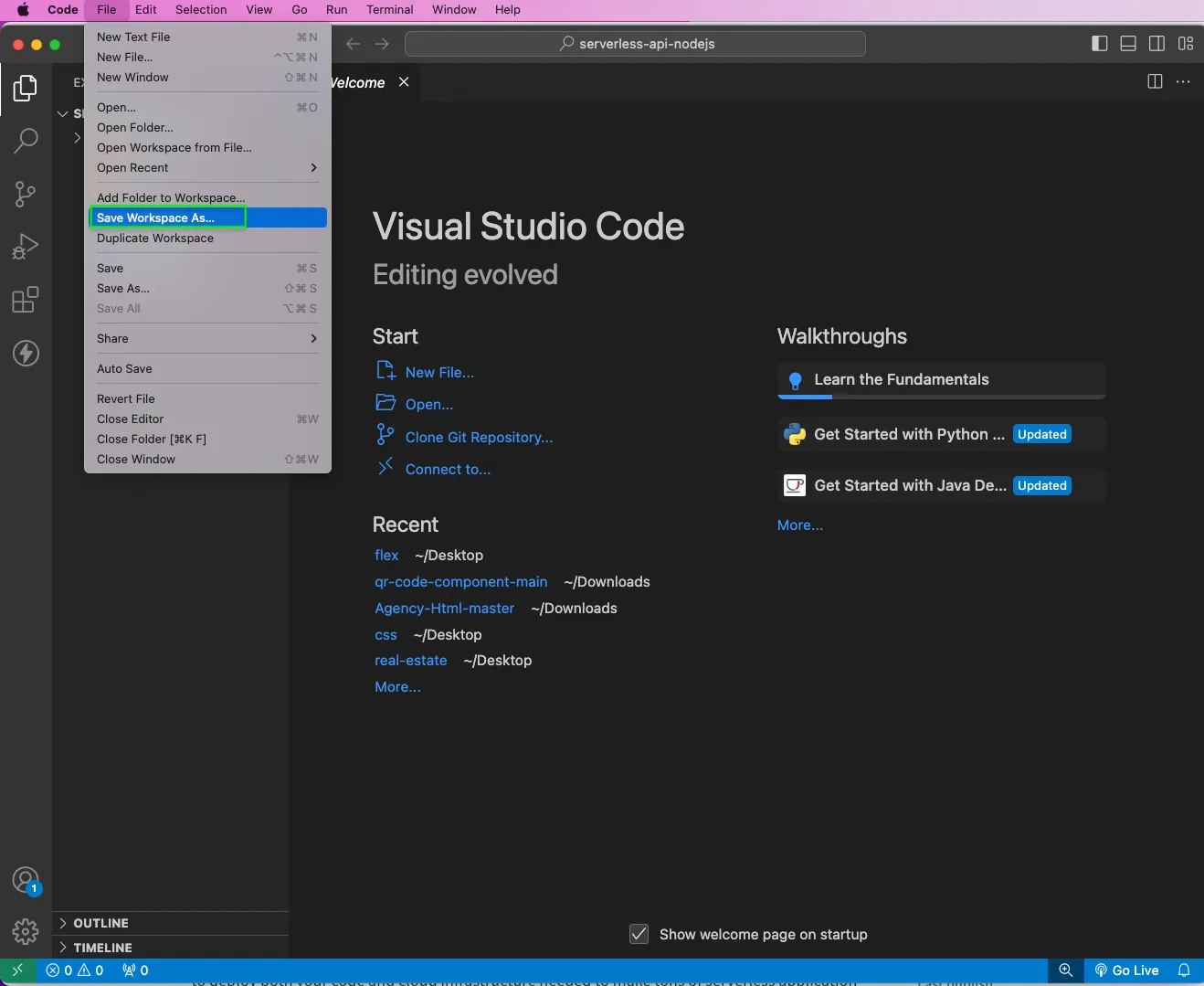Expand the OUTLINE section
Viewport: 1204px width, 986px height.
point(171,923)
